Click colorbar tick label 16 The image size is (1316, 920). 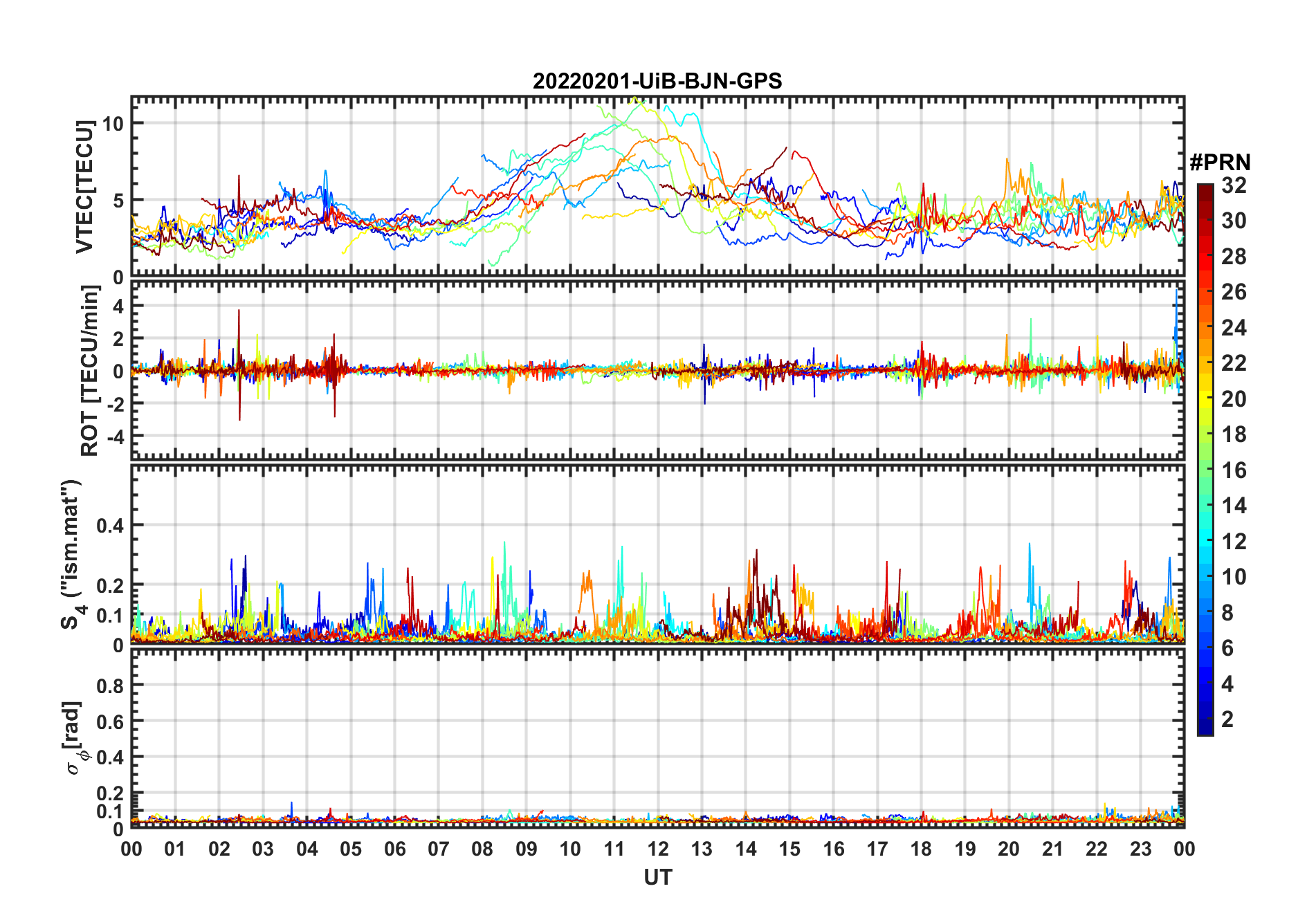tap(1234, 470)
